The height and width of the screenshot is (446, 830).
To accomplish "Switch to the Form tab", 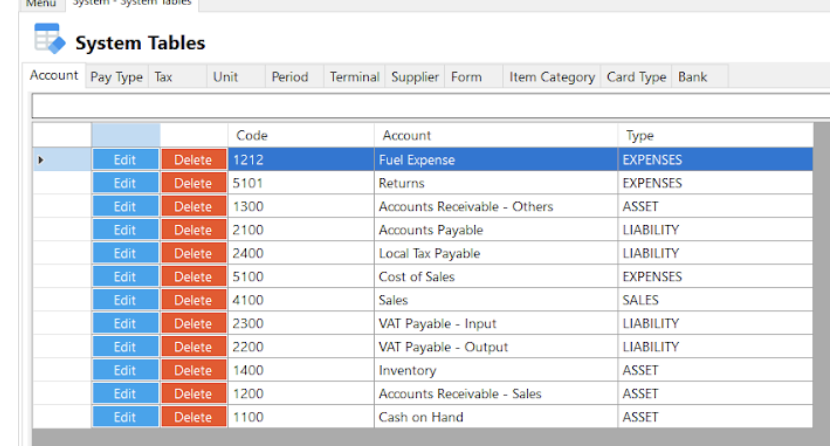I will 474,77.
